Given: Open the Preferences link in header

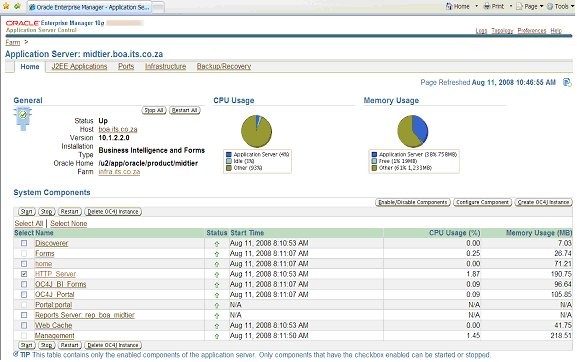Looking at the screenshot, I should click(532, 31).
